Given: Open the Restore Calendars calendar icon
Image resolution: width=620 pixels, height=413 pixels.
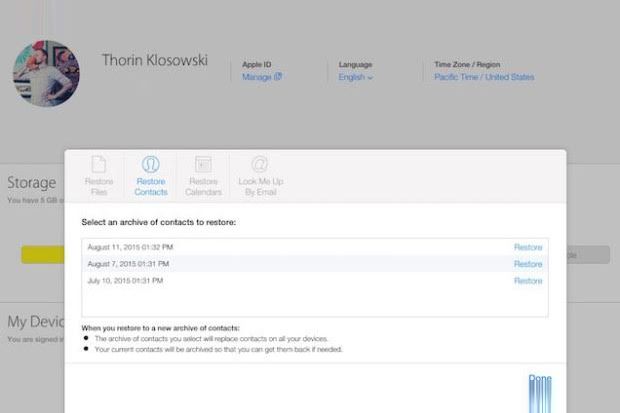Looking at the screenshot, I should 203,164.
